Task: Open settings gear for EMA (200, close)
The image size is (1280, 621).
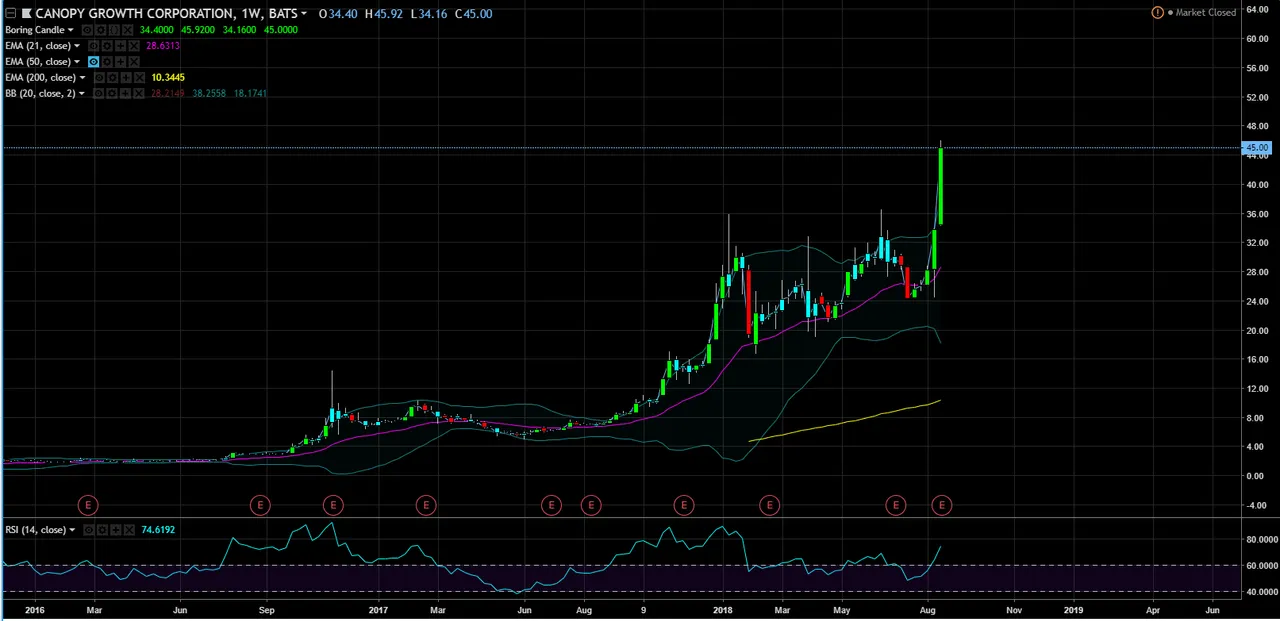Action: click(112, 78)
